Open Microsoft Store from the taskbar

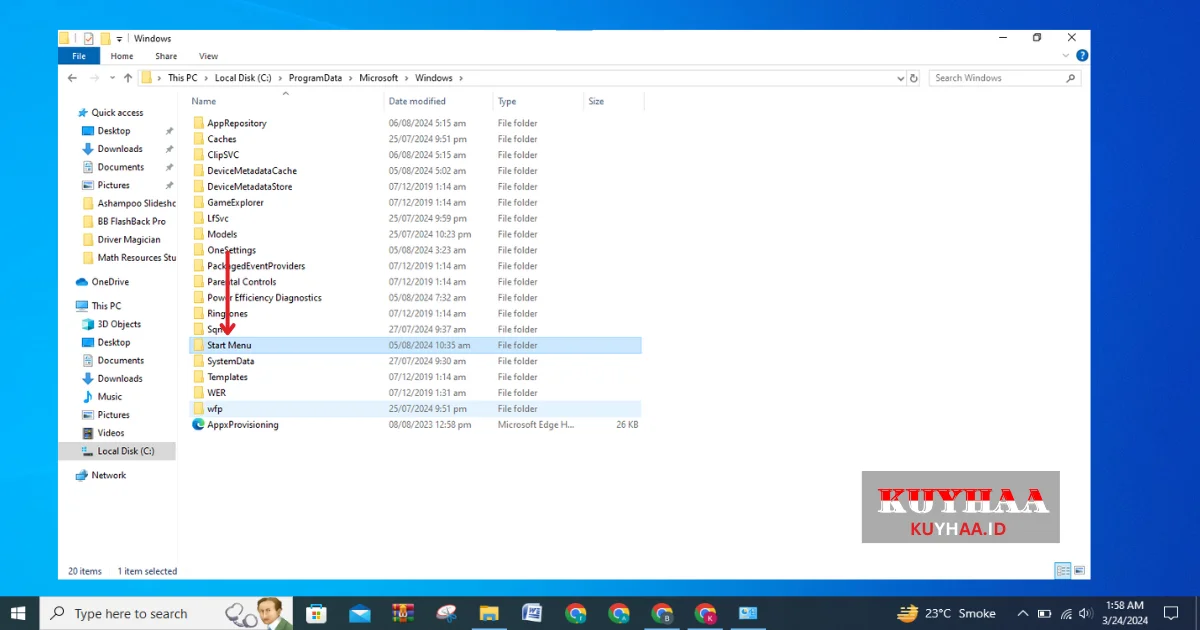tap(316, 613)
